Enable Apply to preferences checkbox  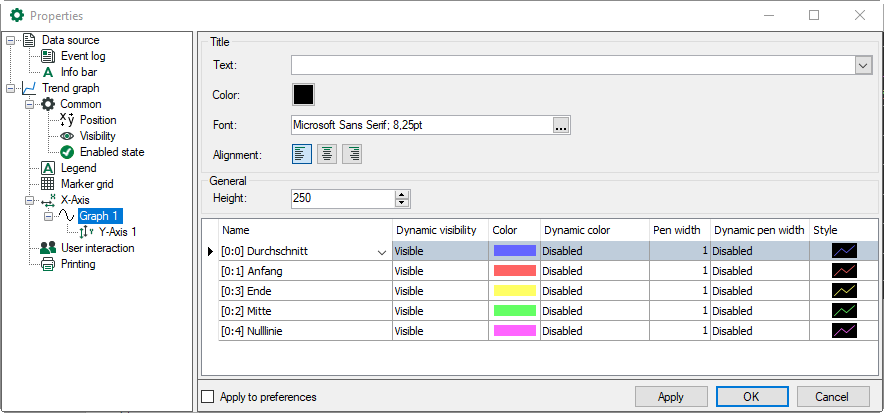pos(208,397)
